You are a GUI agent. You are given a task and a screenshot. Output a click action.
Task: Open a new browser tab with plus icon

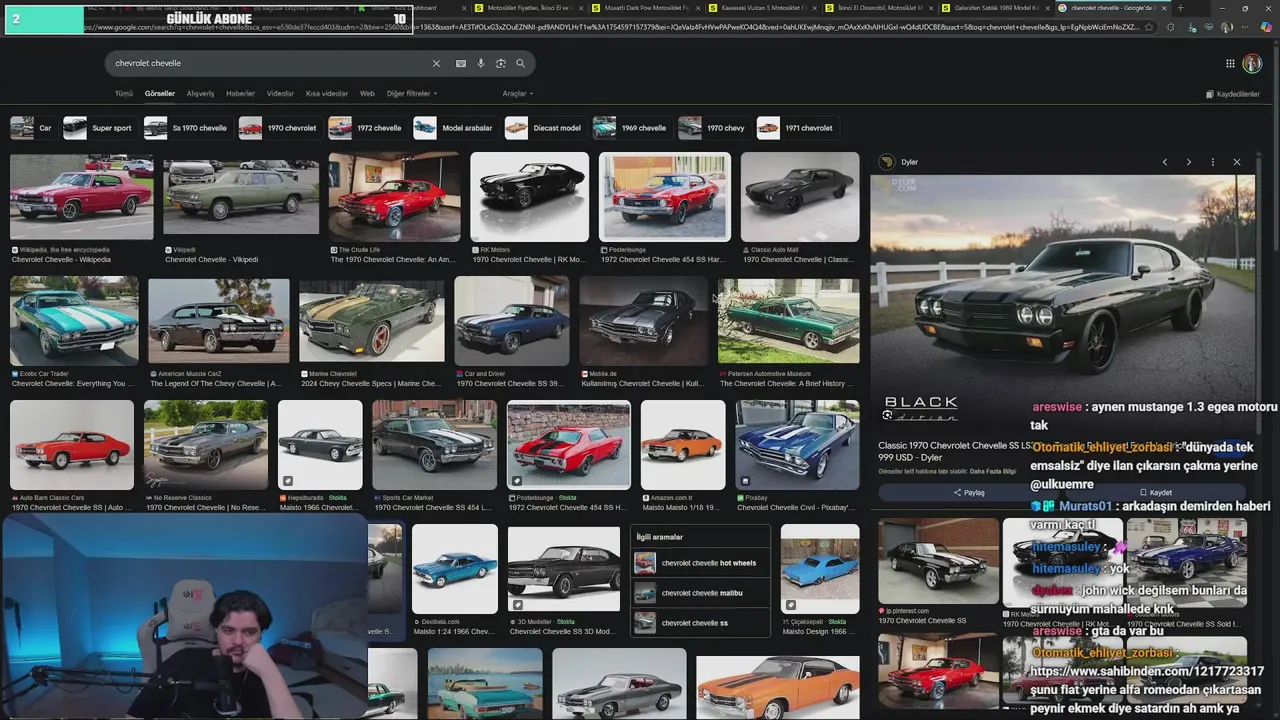point(1181,8)
